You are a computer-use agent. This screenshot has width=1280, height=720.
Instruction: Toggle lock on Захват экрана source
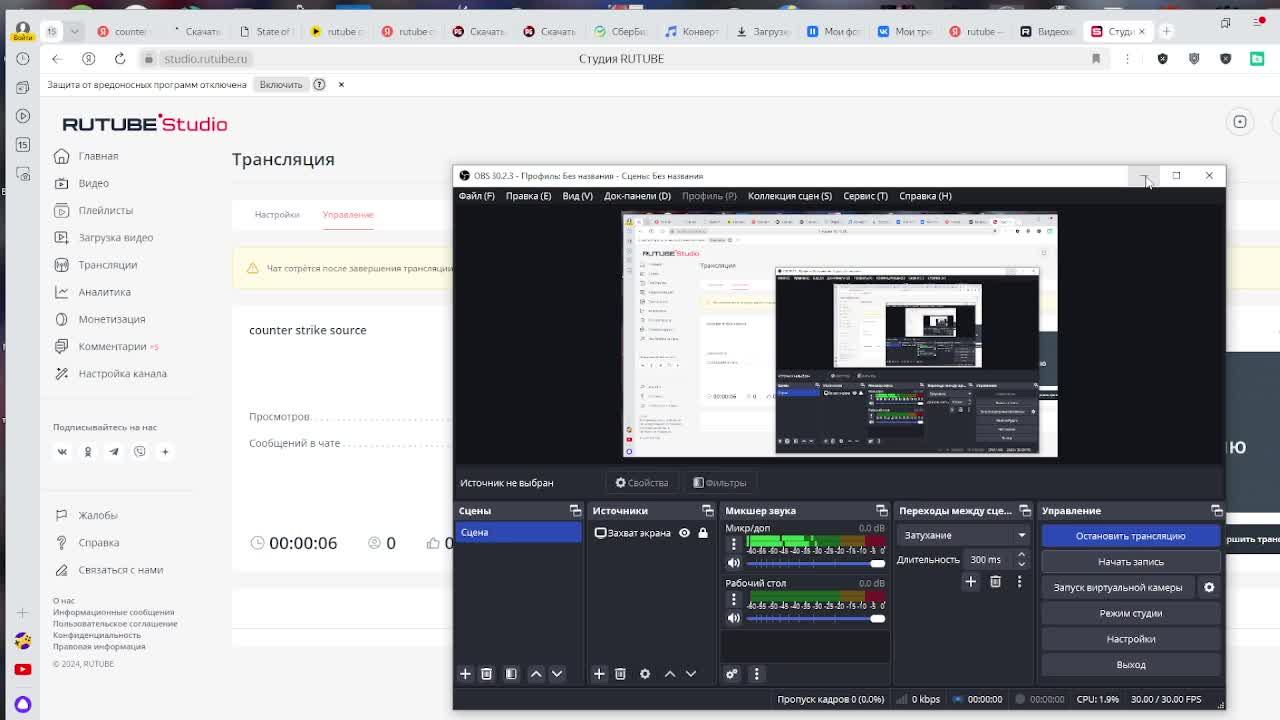click(x=703, y=533)
